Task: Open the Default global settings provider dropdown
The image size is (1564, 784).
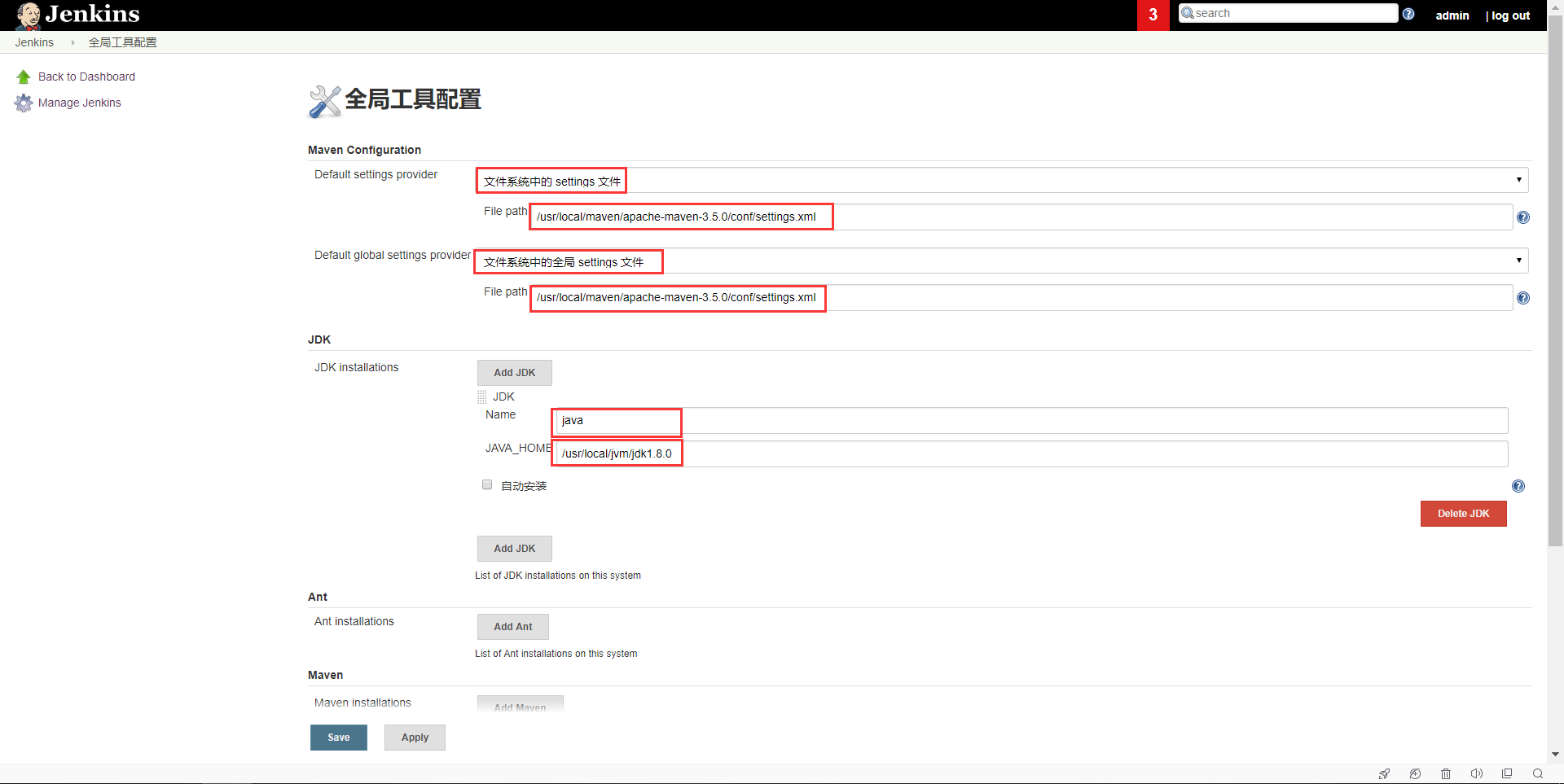Action: coord(1001,261)
